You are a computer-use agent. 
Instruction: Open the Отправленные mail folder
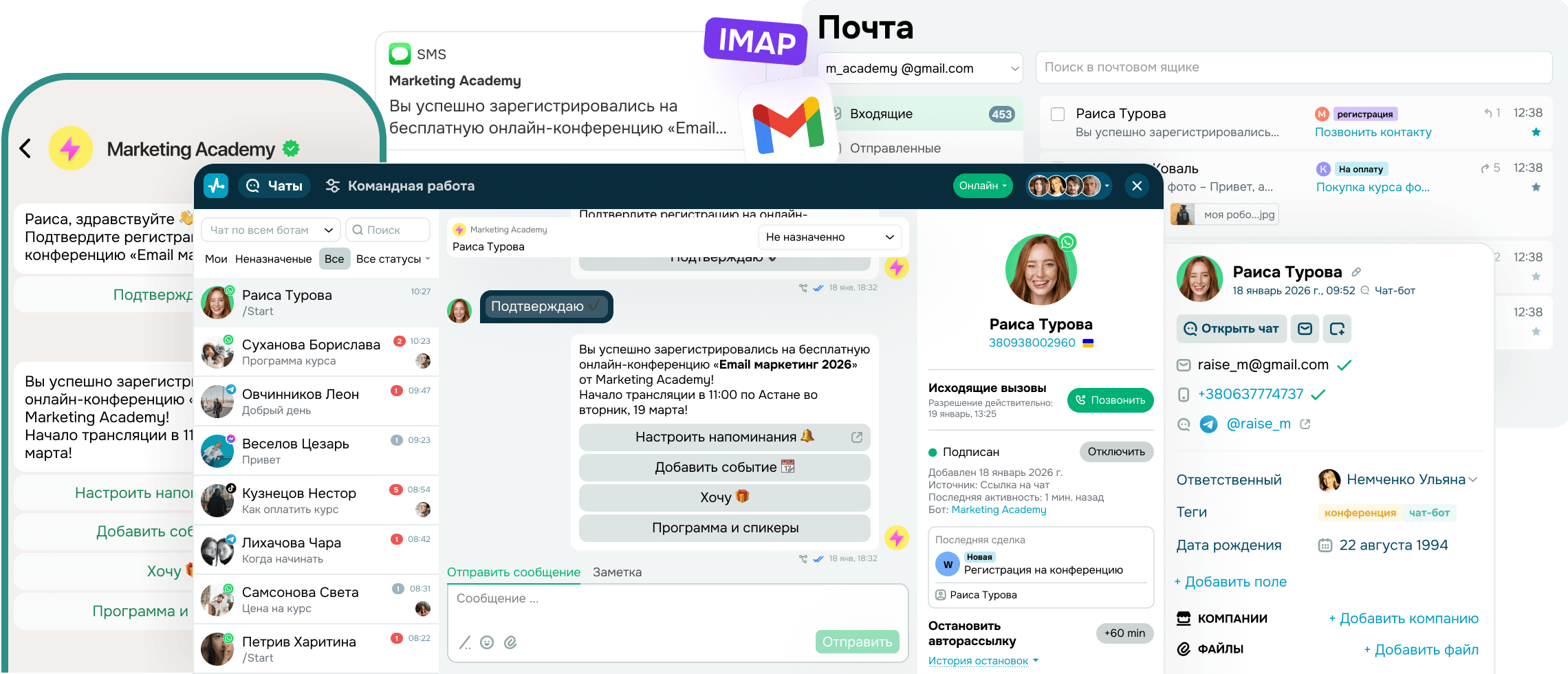[x=895, y=149]
